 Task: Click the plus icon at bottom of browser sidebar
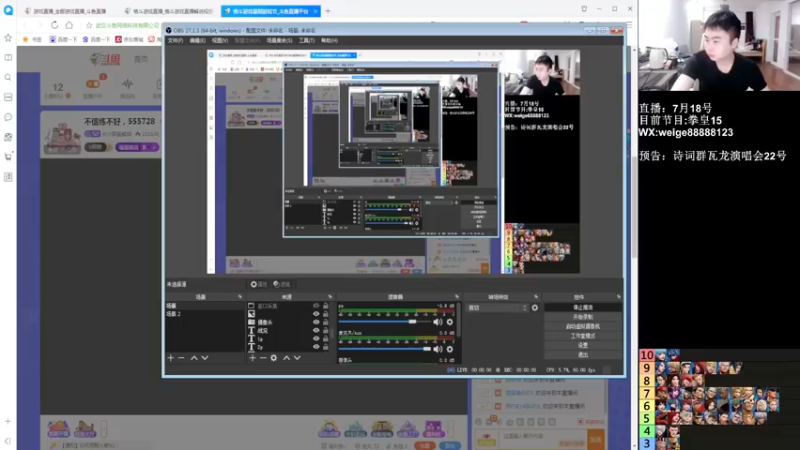8,421
